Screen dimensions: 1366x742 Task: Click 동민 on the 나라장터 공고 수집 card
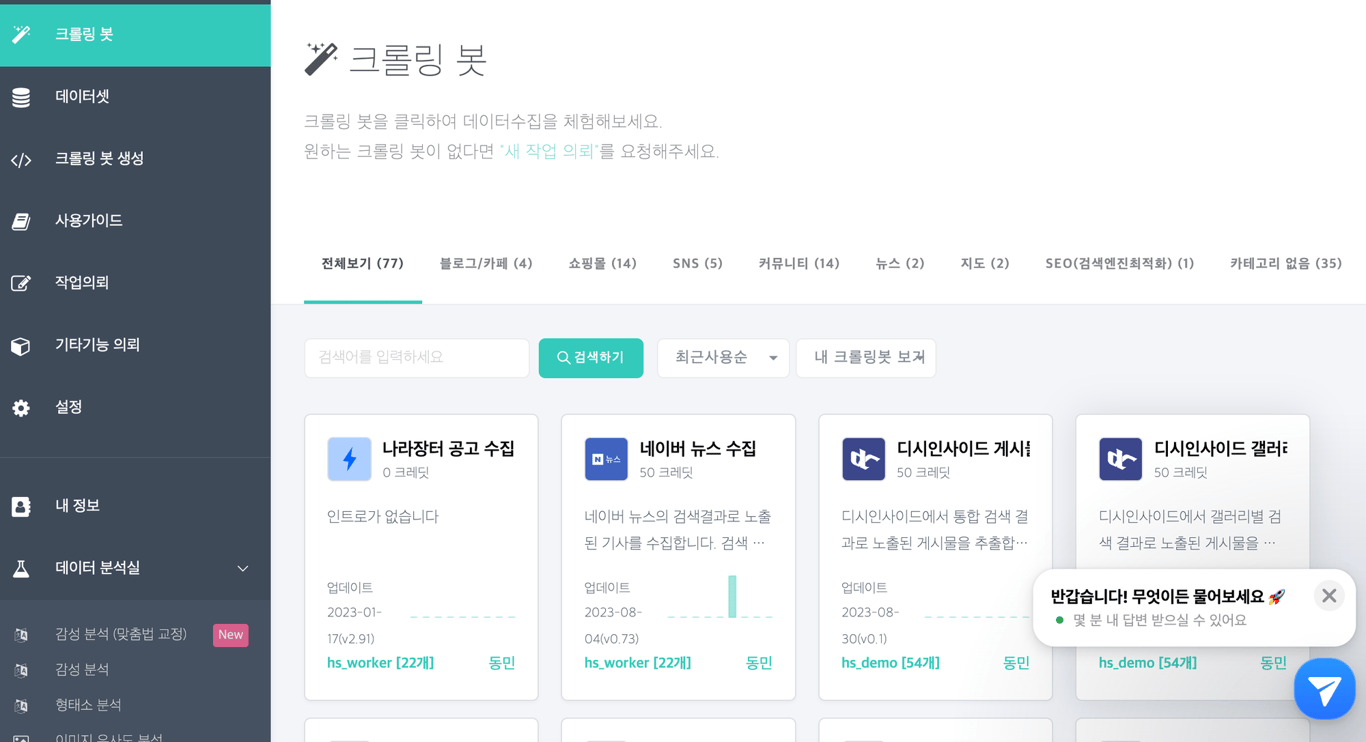(x=502, y=663)
